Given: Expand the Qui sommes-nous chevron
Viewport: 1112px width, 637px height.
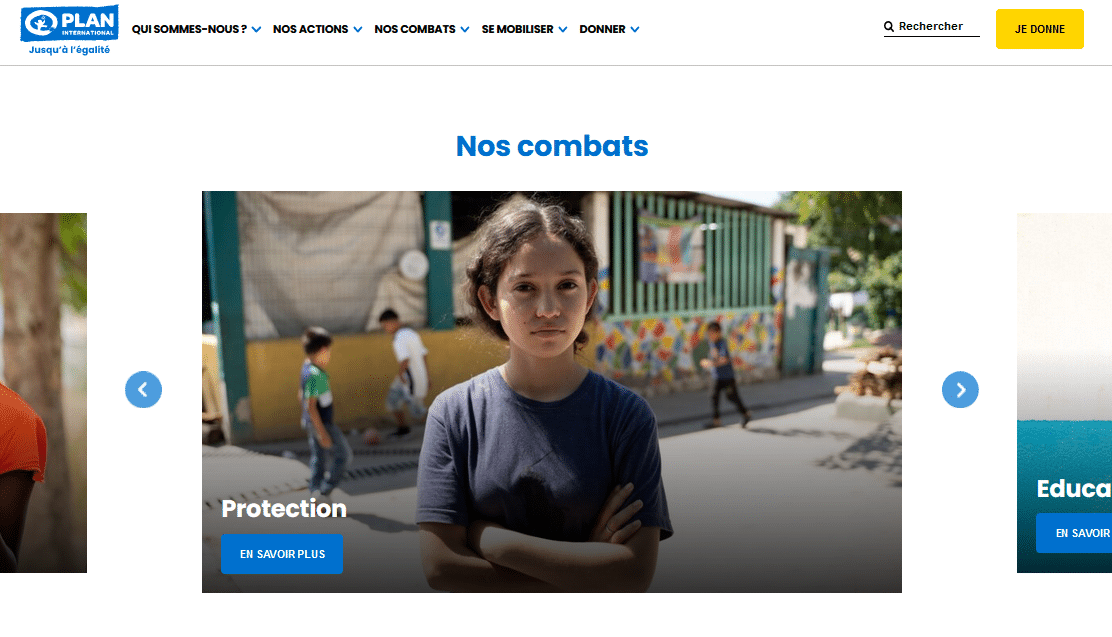Looking at the screenshot, I should point(256,30).
